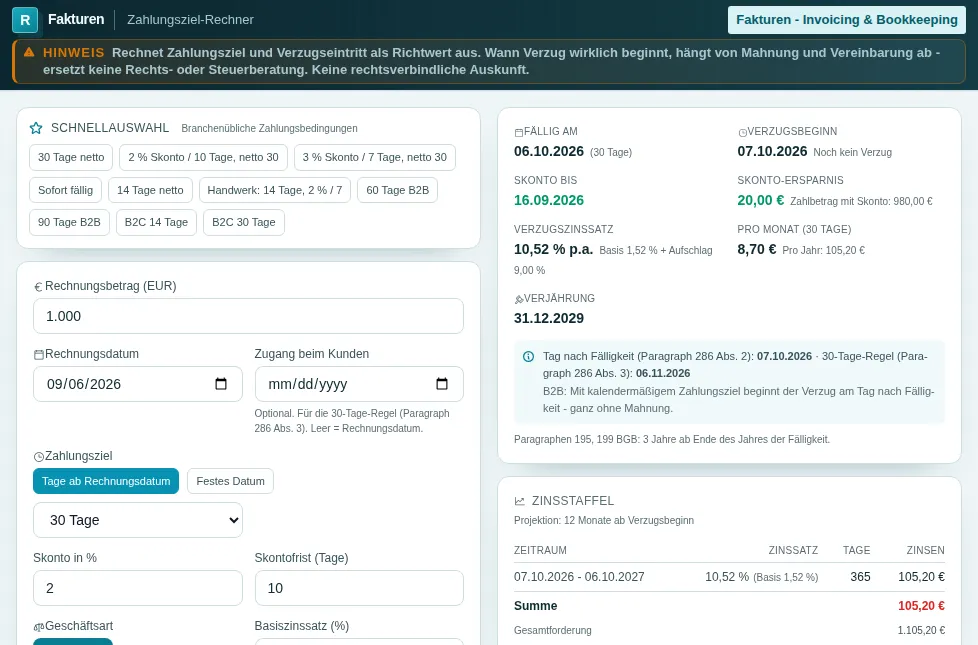Click Zahlbetrag mit Skonto: 980,00 € text
The image size is (978, 645).
[861, 201]
